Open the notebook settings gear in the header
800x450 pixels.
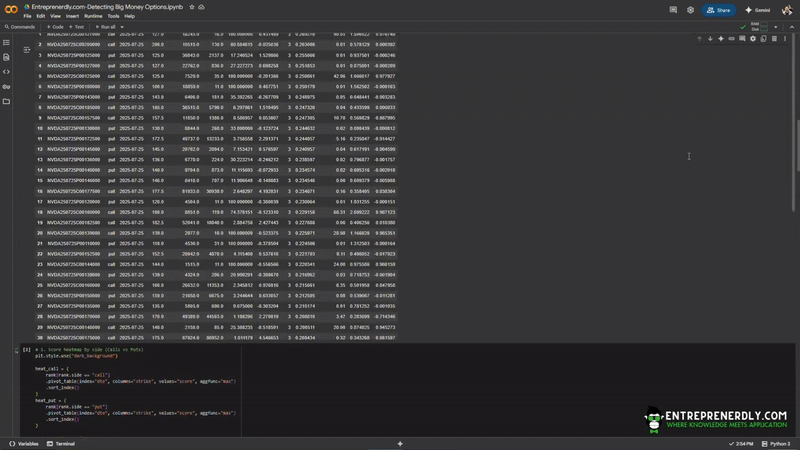coord(690,10)
